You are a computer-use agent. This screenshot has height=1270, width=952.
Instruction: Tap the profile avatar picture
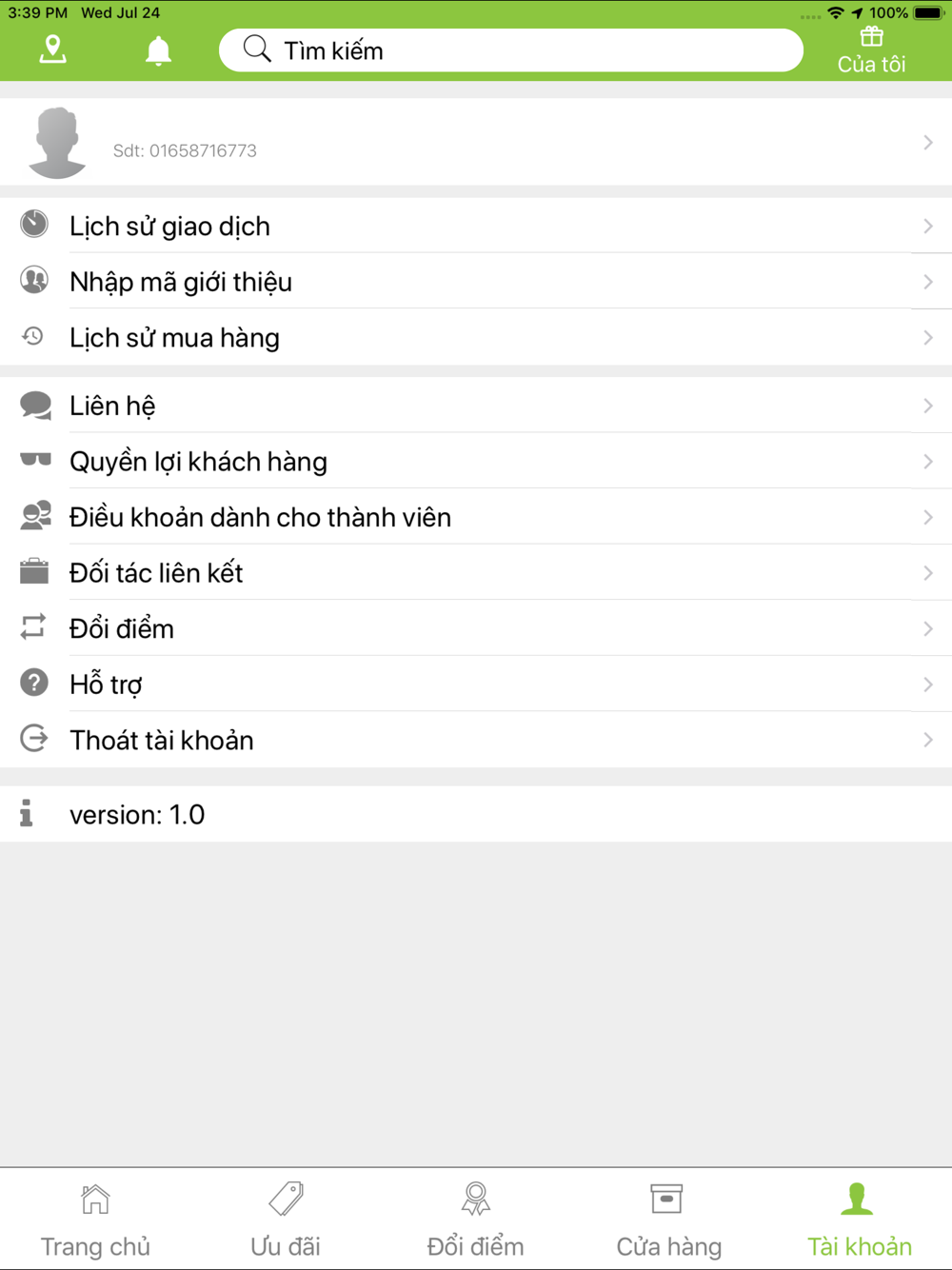click(x=57, y=143)
